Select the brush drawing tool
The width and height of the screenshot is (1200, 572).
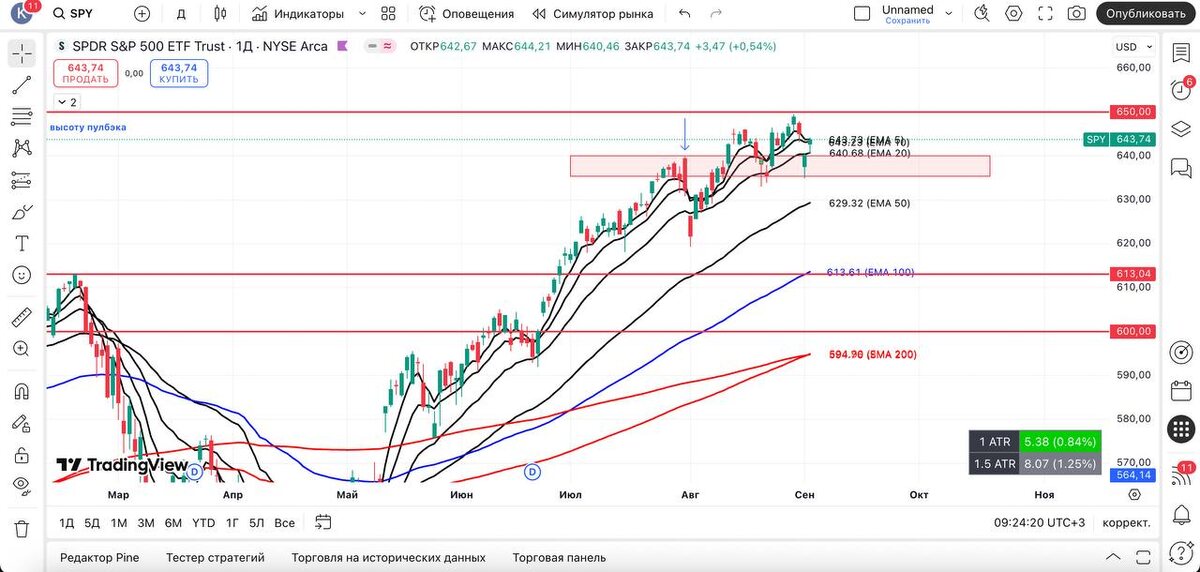tap(21, 212)
